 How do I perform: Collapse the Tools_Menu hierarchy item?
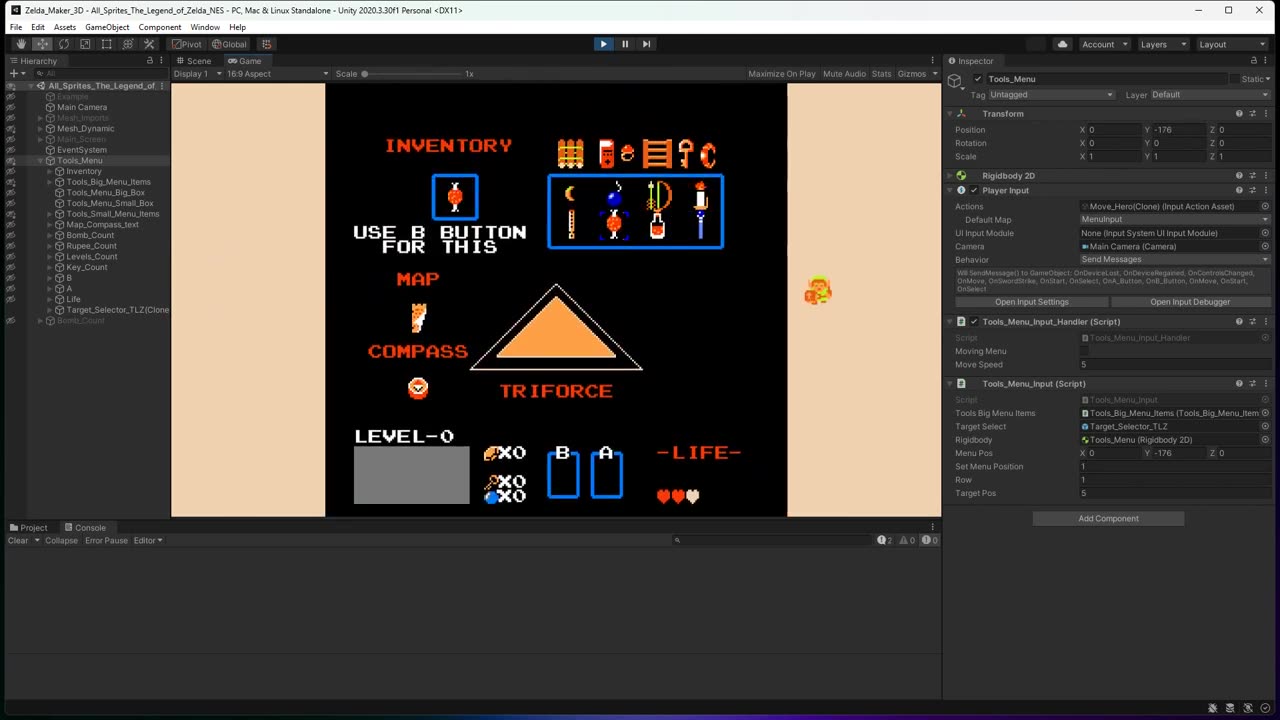pyautogui.click(x=40, y=161)
